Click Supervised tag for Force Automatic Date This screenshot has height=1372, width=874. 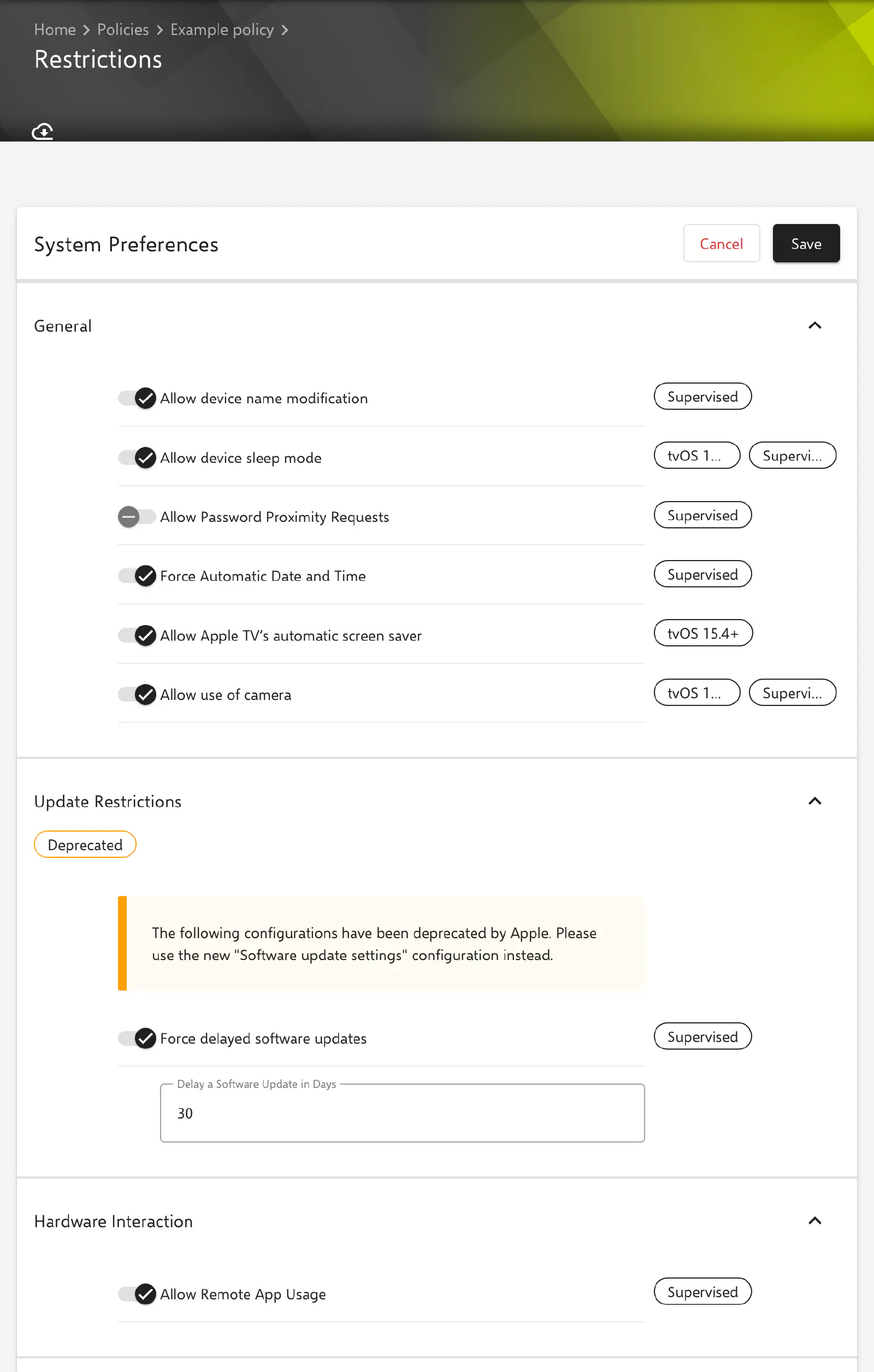(702, 574)
